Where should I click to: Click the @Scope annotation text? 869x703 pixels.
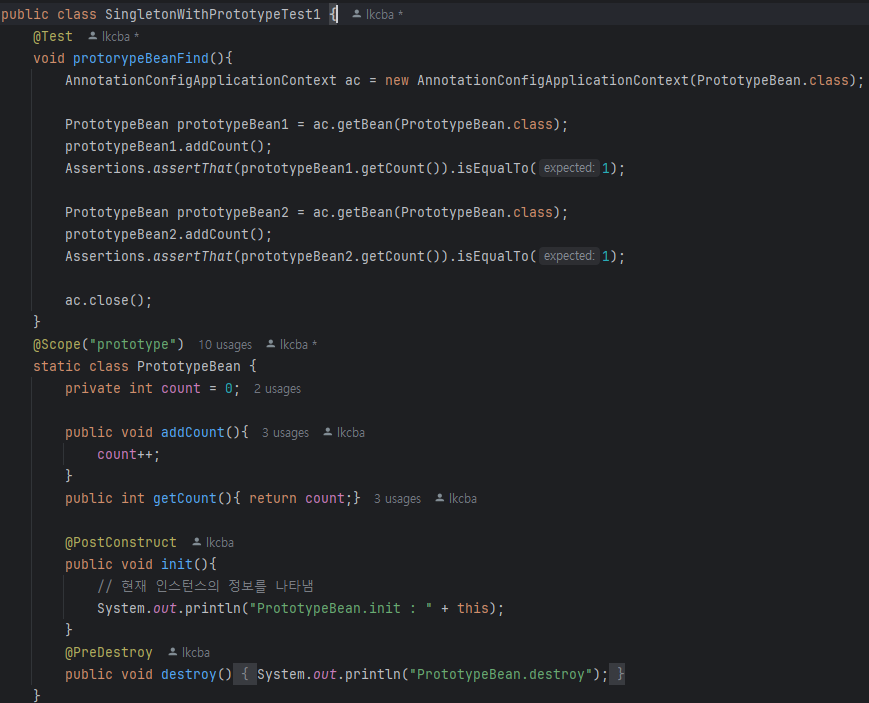click(57, 344)
